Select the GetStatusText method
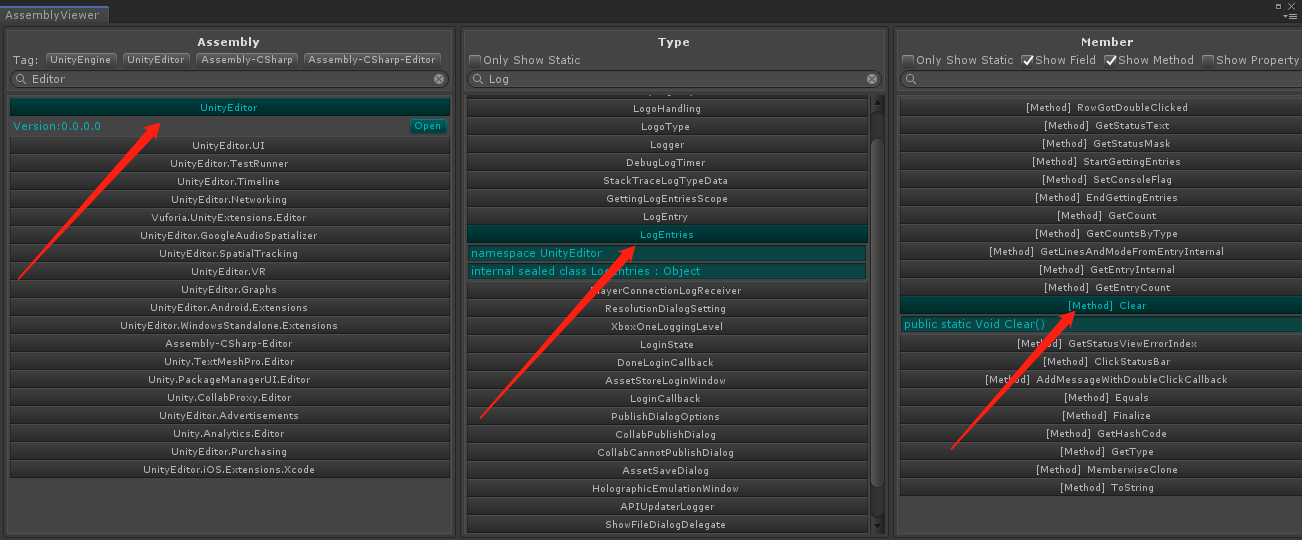Image resolution: width=1302 pixels, height=540 pixels. click(x=1101, y=125)
